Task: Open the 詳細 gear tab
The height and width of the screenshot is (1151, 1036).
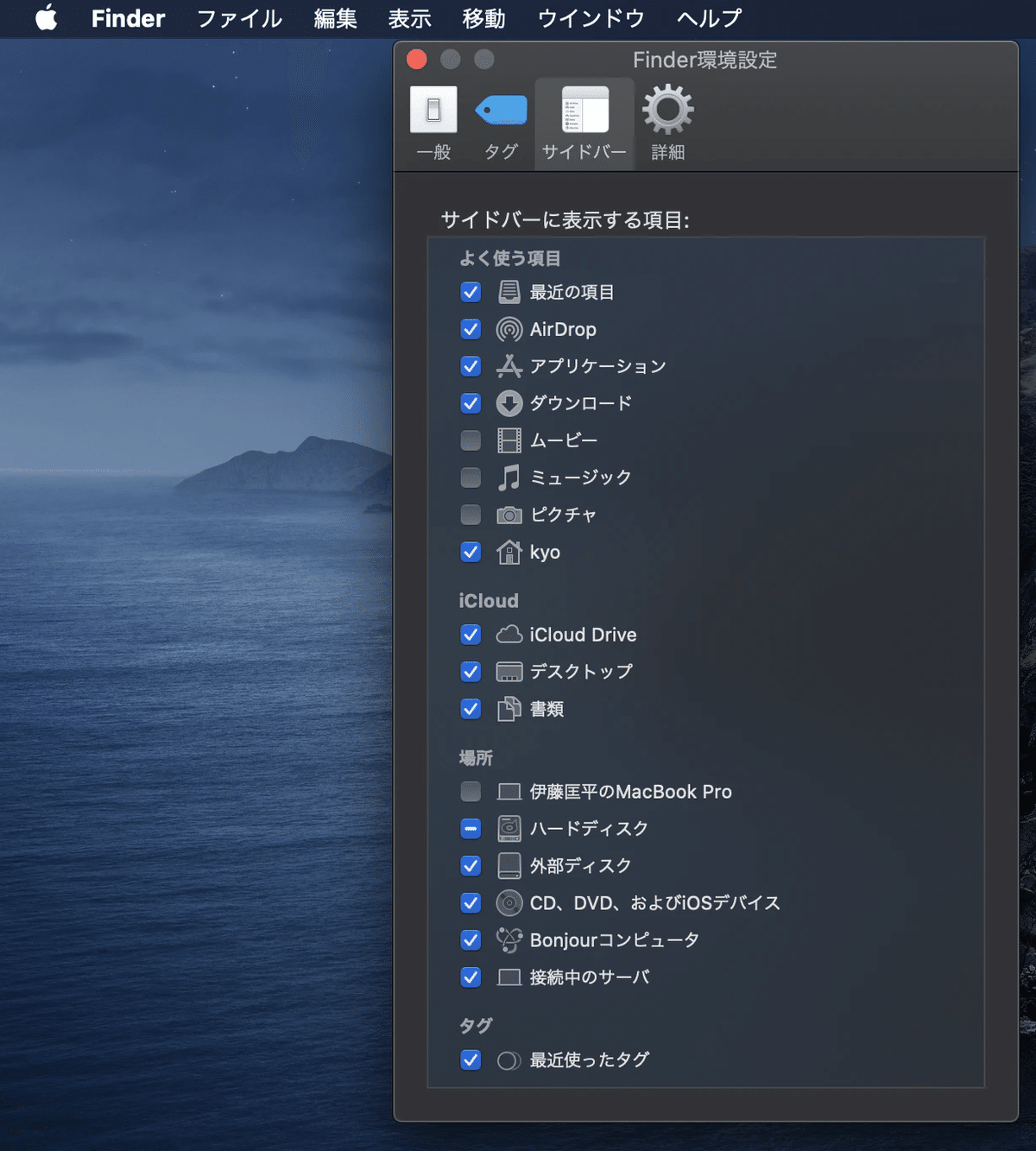Action: pos(667,123)
